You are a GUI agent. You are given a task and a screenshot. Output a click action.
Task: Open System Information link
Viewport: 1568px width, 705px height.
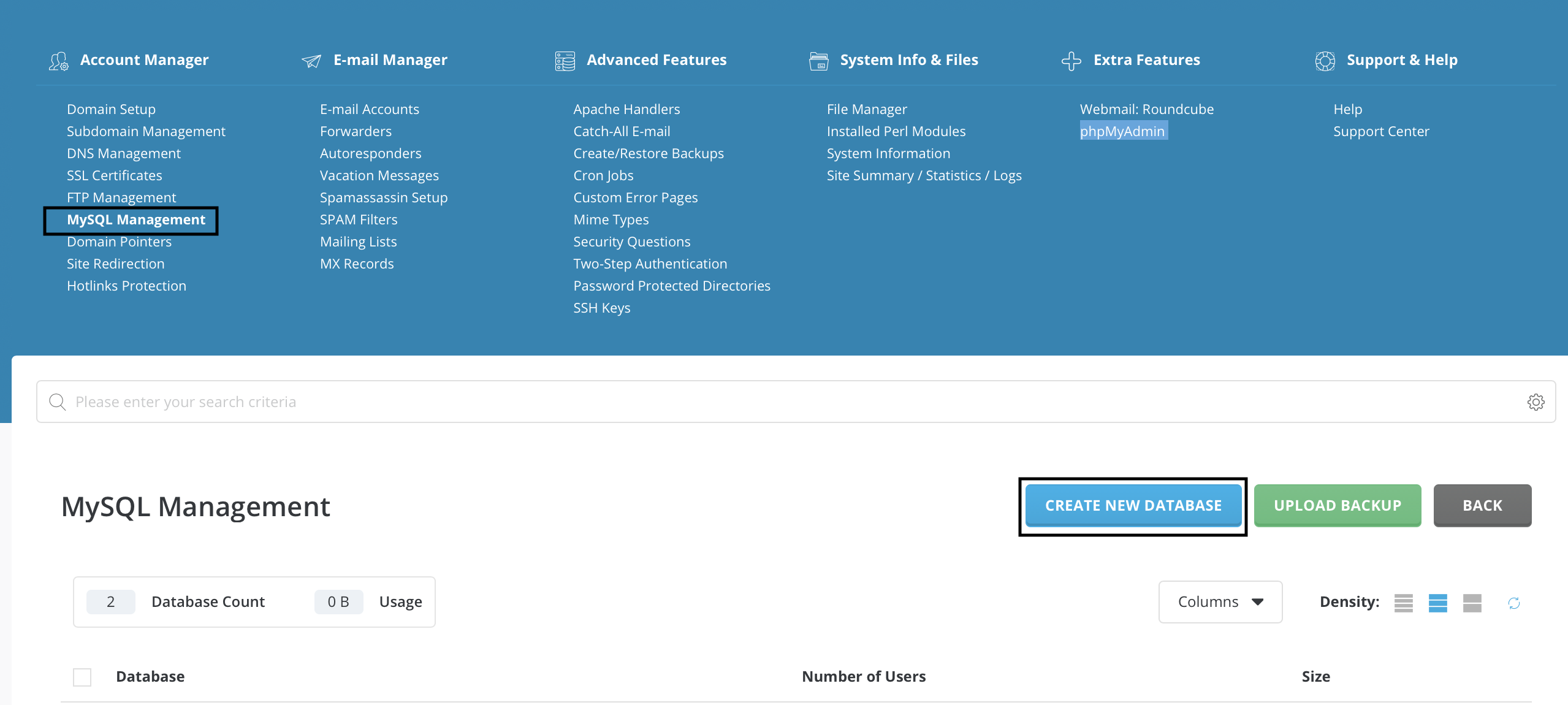(x=888, y=153)
